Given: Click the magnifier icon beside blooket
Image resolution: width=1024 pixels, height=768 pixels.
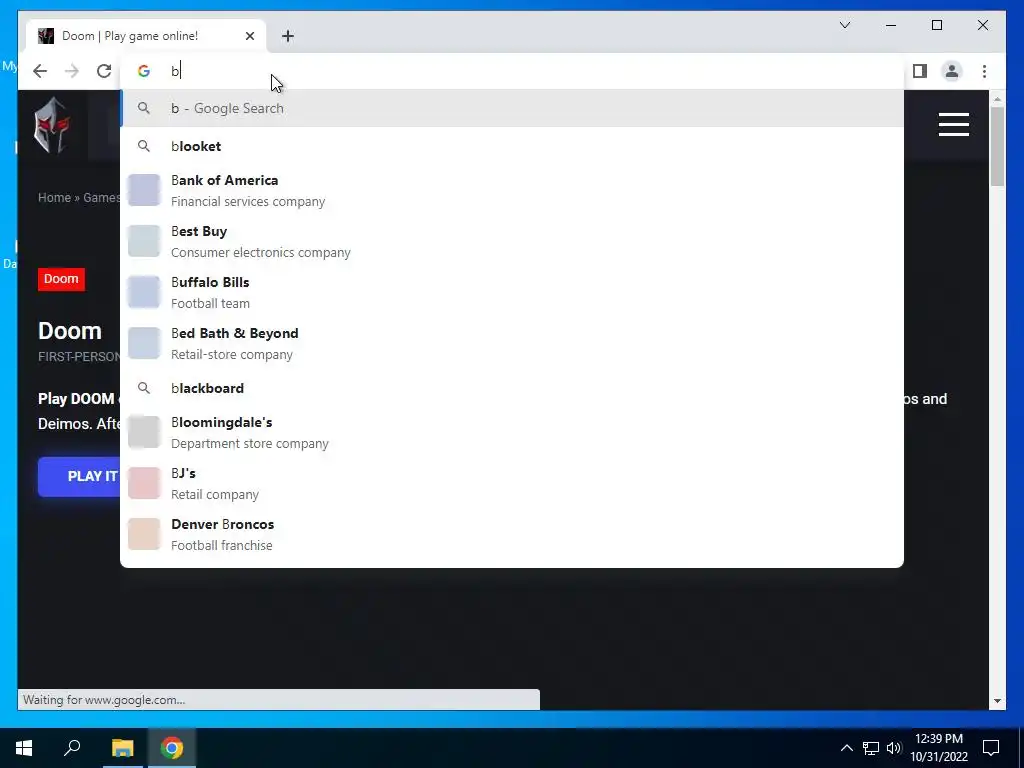Looking at the screenshot, I should tap(144, 146).
